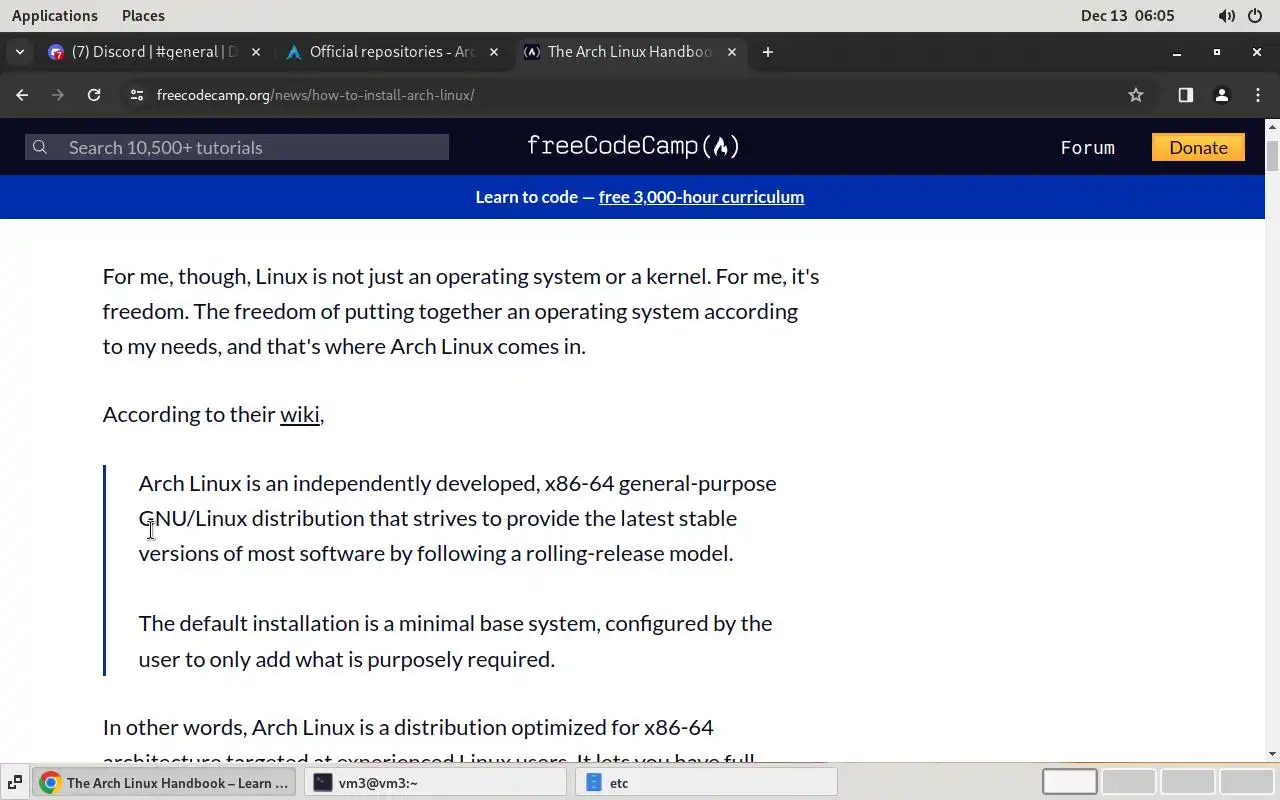This screenshot has width=1280, height=800.
Task: Click the paragraph starting 'For me, though, Linux'
Action: coord(461,311)
